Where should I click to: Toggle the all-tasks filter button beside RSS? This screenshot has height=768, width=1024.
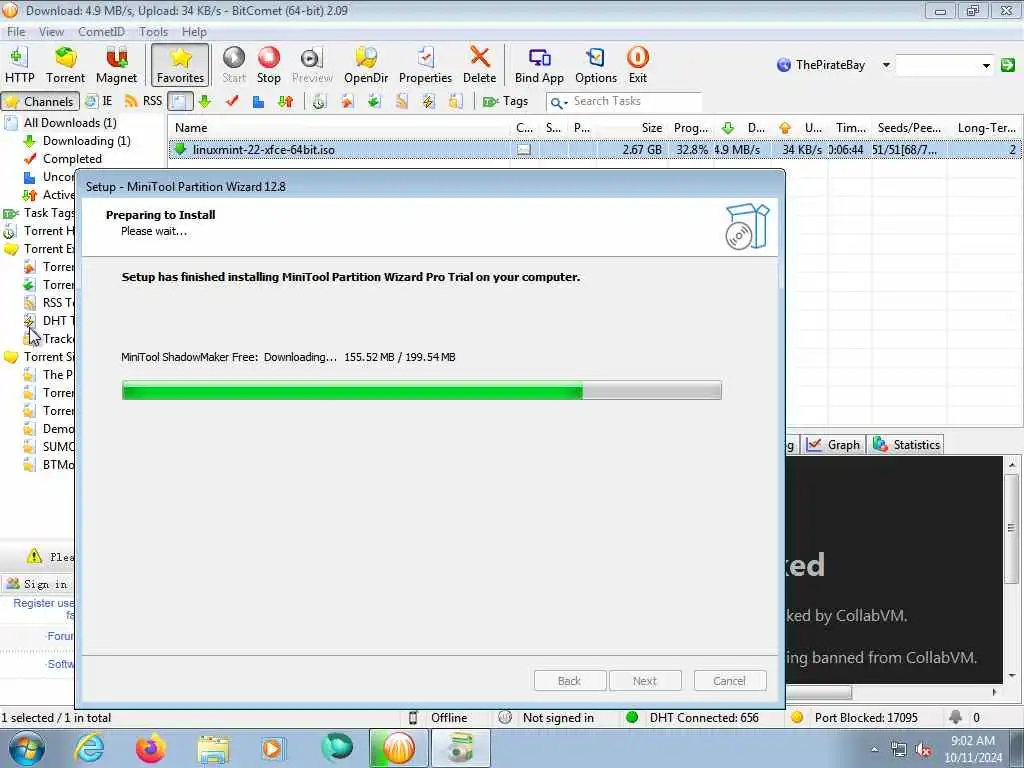pyautogui.click(x=180, y=101)
